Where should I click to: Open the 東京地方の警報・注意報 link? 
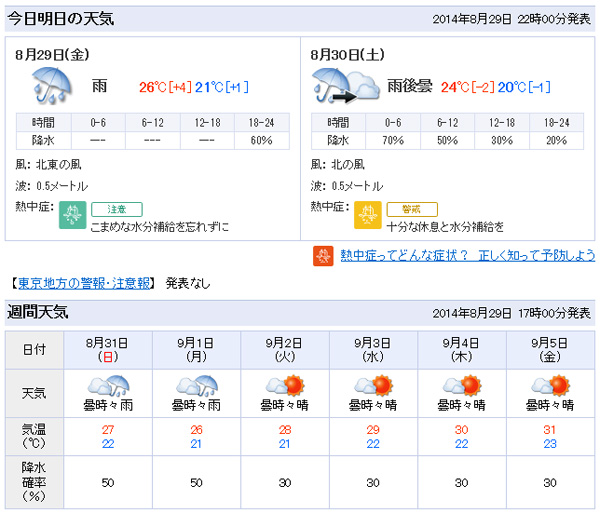(82, 283)
